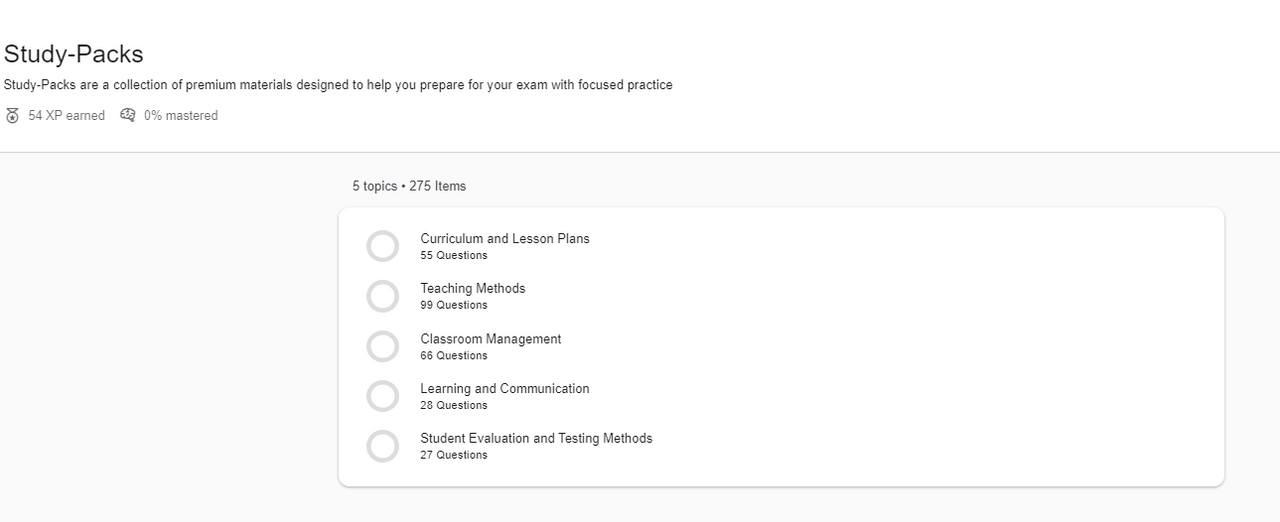Image resolution: width=1280 pixels, height=522 pixels.
Task: Click the Study-Packs page heading
Action: coord(74,54)
